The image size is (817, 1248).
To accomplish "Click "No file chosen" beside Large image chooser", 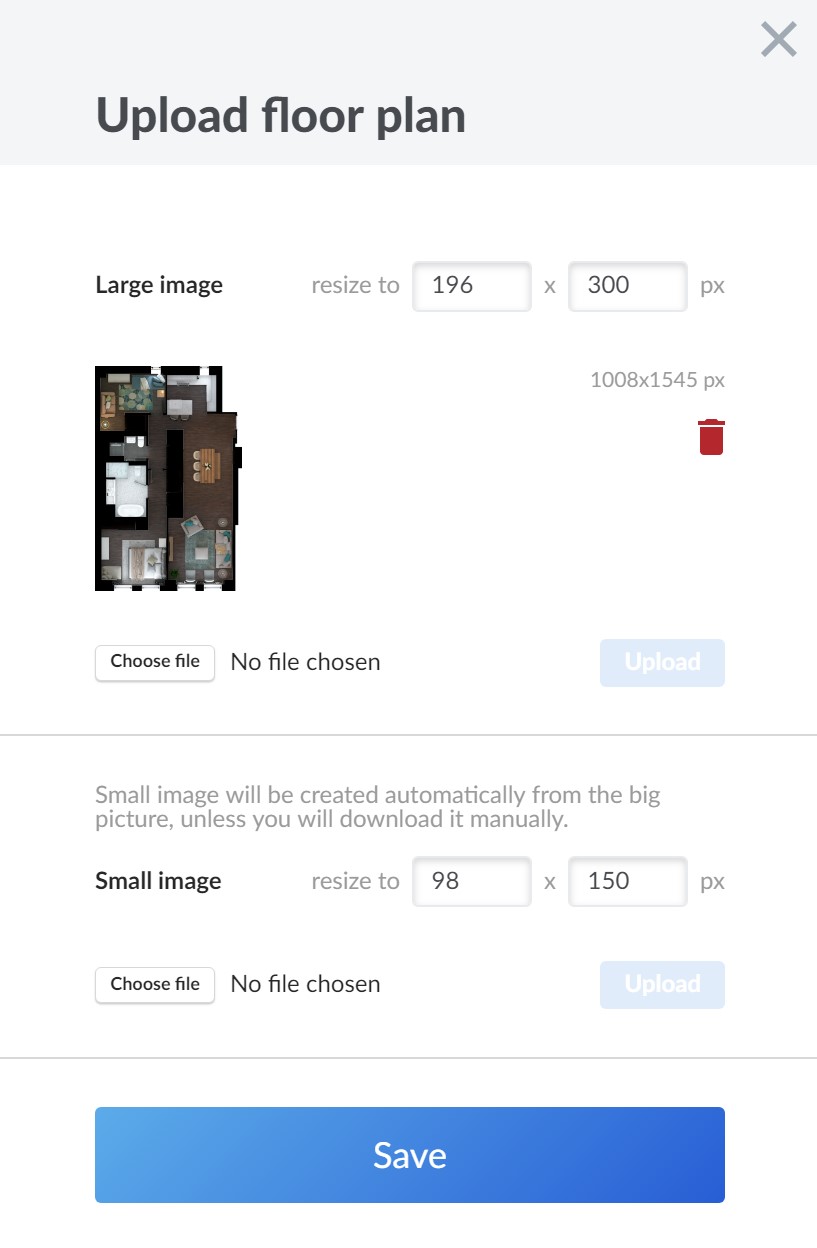I will click(305, 662).
